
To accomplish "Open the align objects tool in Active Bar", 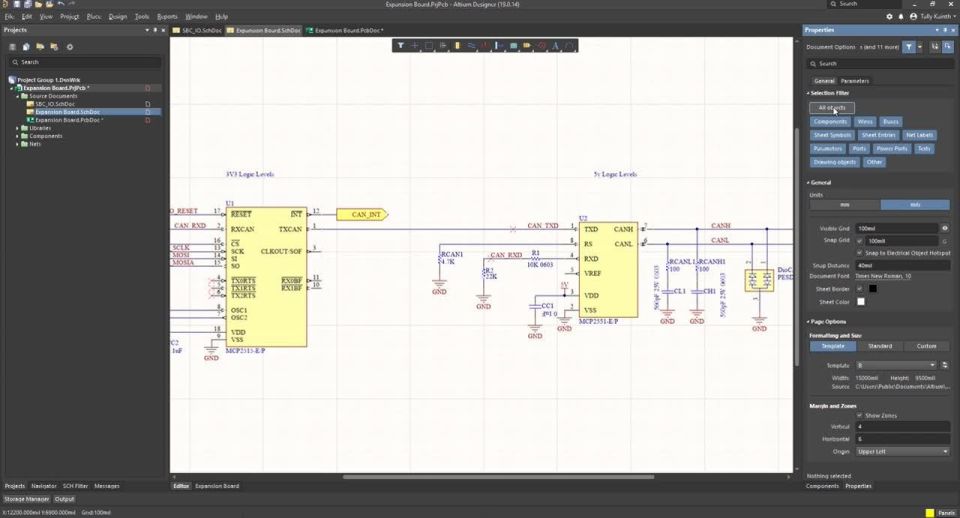I will (x=443, y=45).
